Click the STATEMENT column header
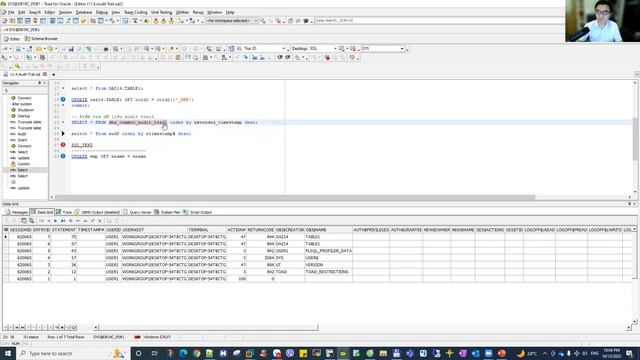 point(64,230)
